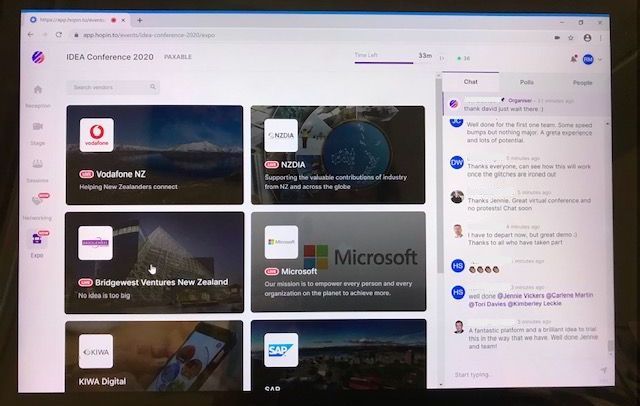This screenshot has width=640, height=406.
Task: Click the @Jennie Vickers mention in chat
Action: click(x=520, y=295)
